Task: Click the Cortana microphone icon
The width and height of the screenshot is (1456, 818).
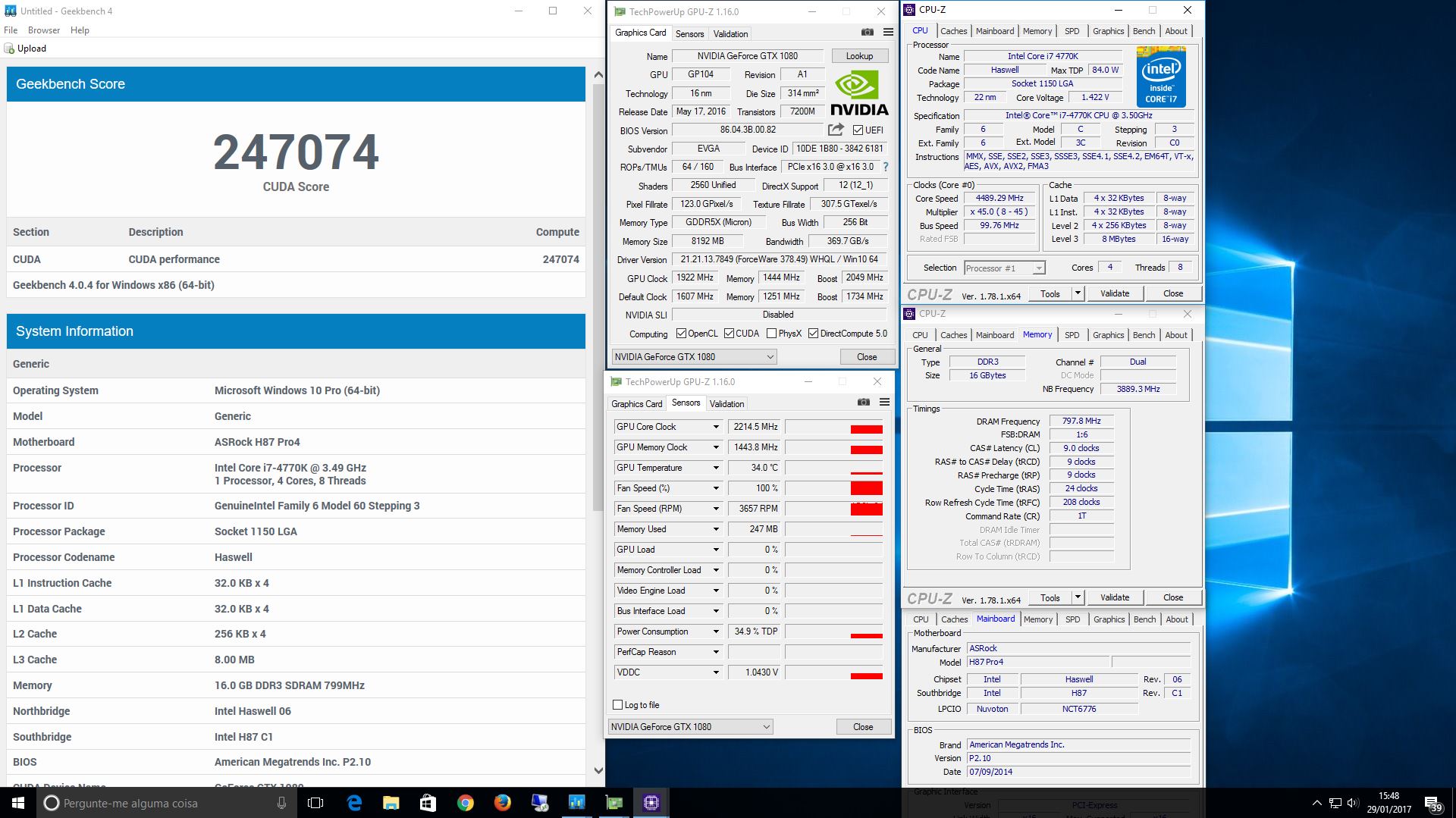Action: coord(281,803)
